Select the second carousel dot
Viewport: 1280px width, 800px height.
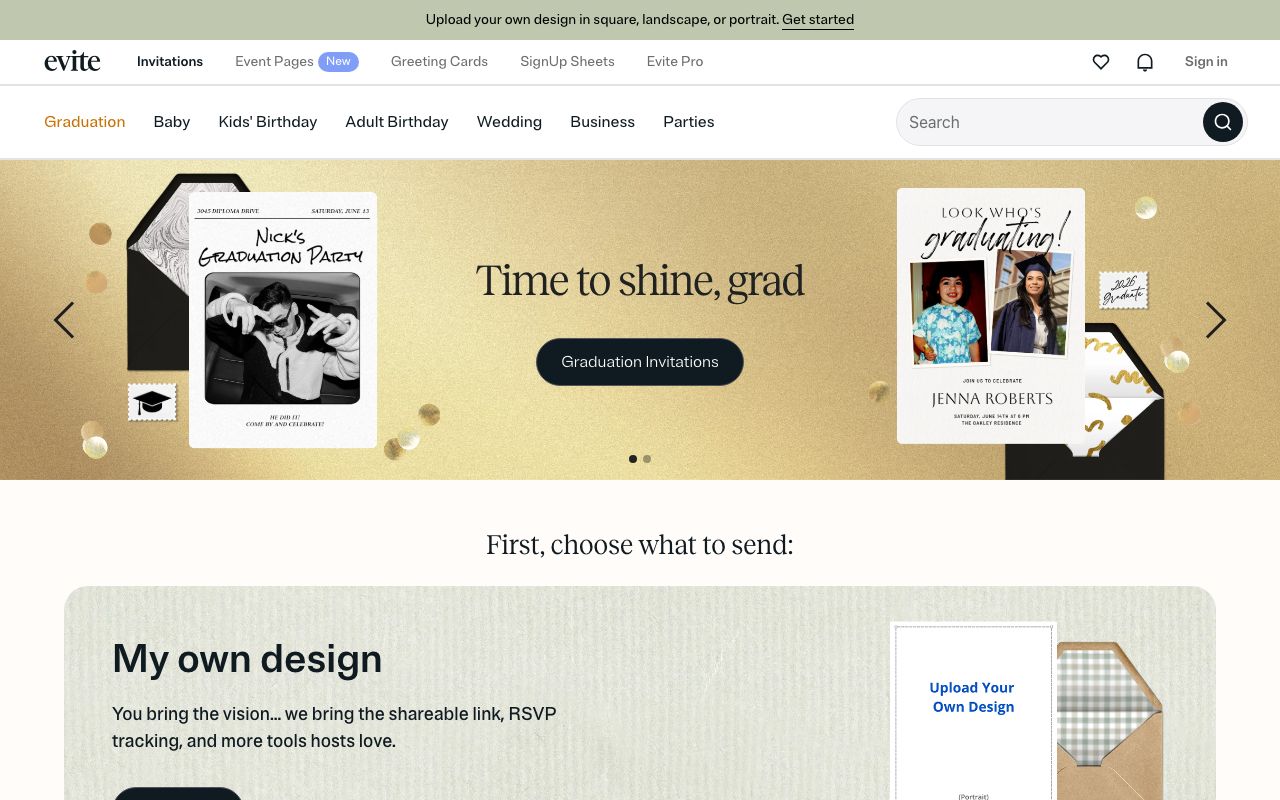[647, 459]
